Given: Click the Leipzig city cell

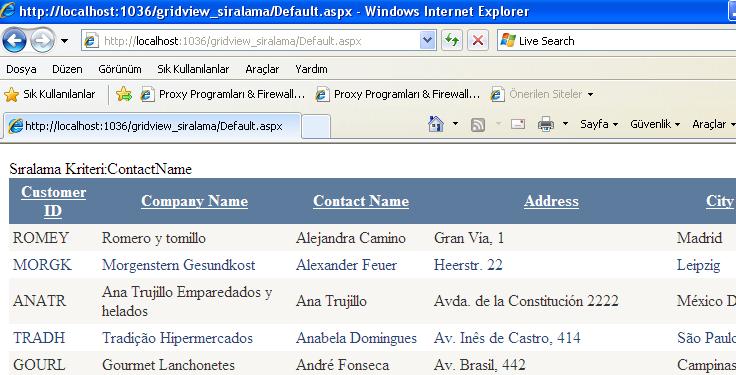Looking at the screenshot, I should [698, 265].
